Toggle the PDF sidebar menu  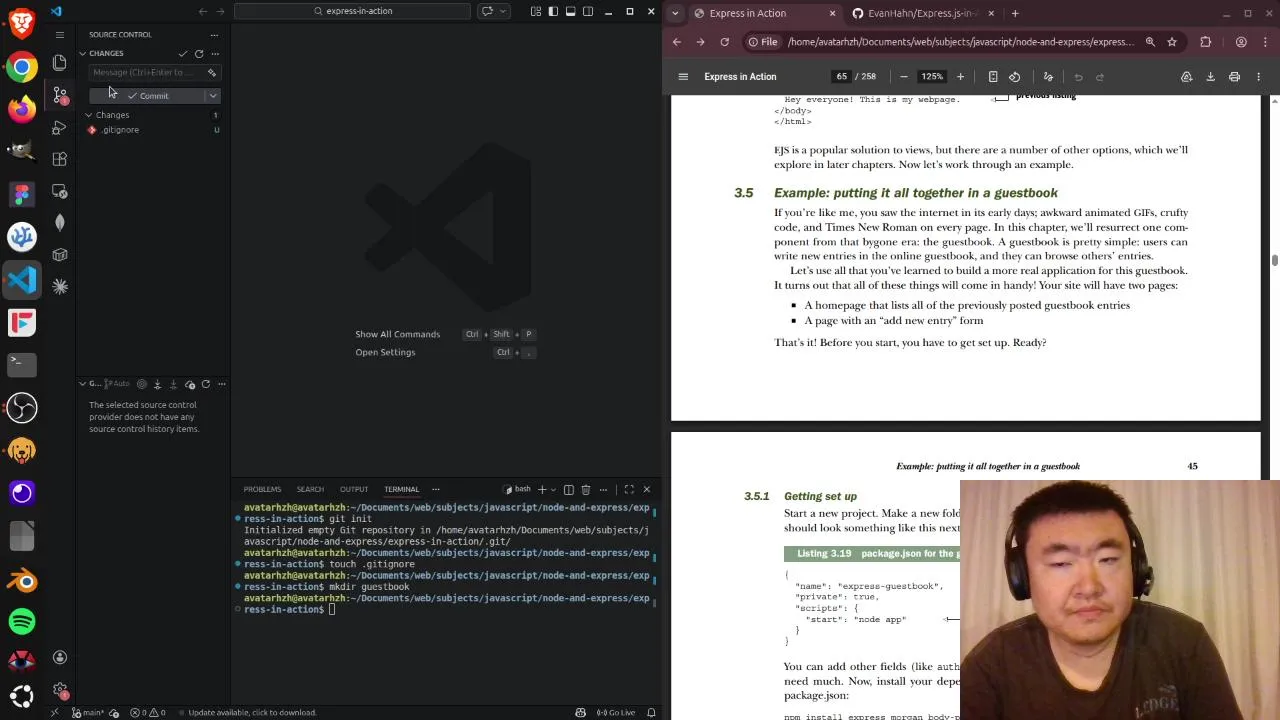pyautogui.click(x=683, y=77)
